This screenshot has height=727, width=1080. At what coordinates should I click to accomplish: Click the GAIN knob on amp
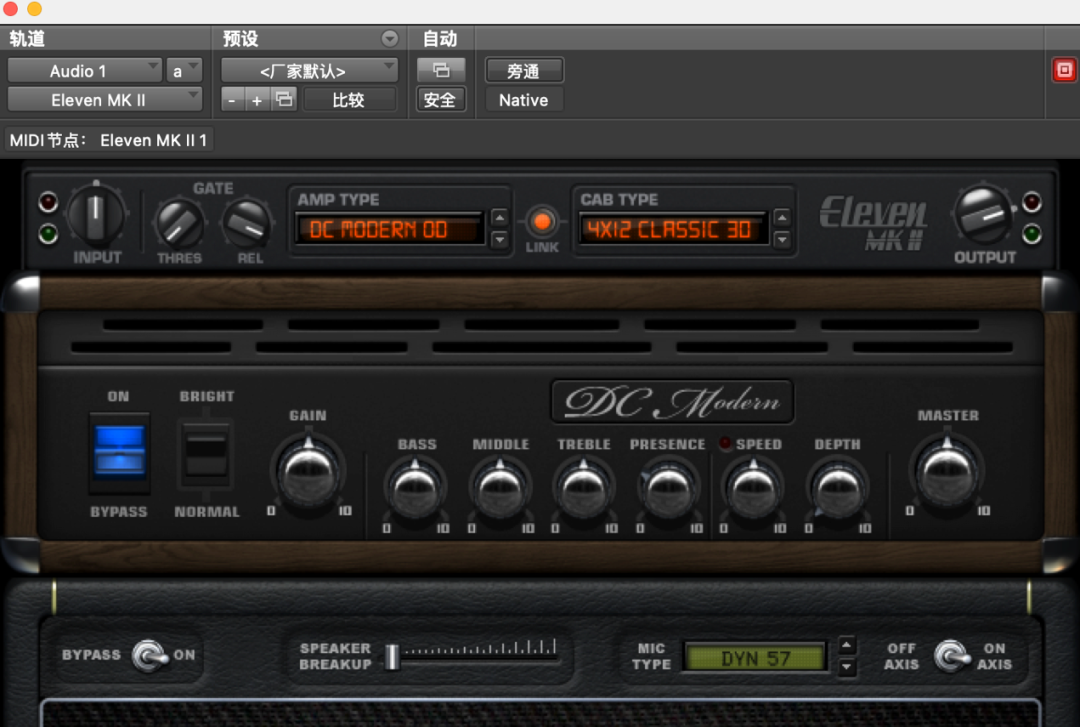click(307, 472)
